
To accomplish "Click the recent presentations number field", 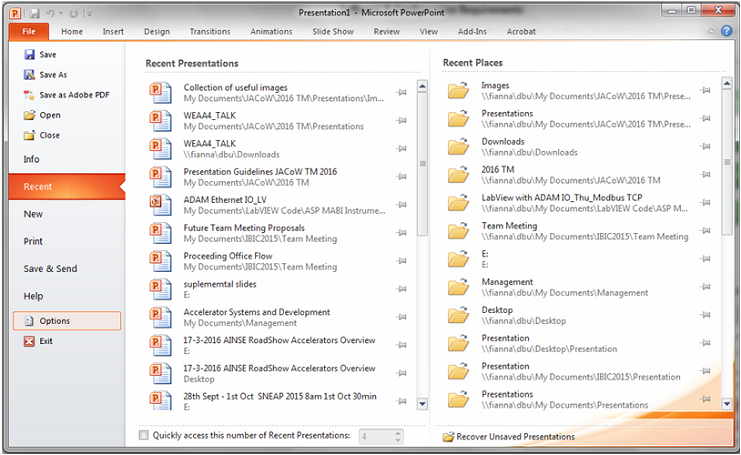I will (x=376, y=436).
